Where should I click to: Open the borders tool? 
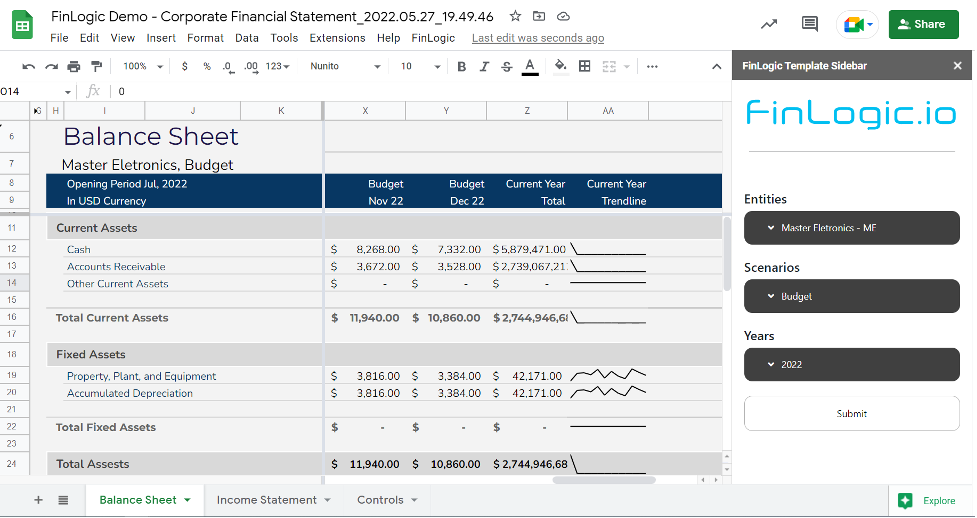pos(584,66)
